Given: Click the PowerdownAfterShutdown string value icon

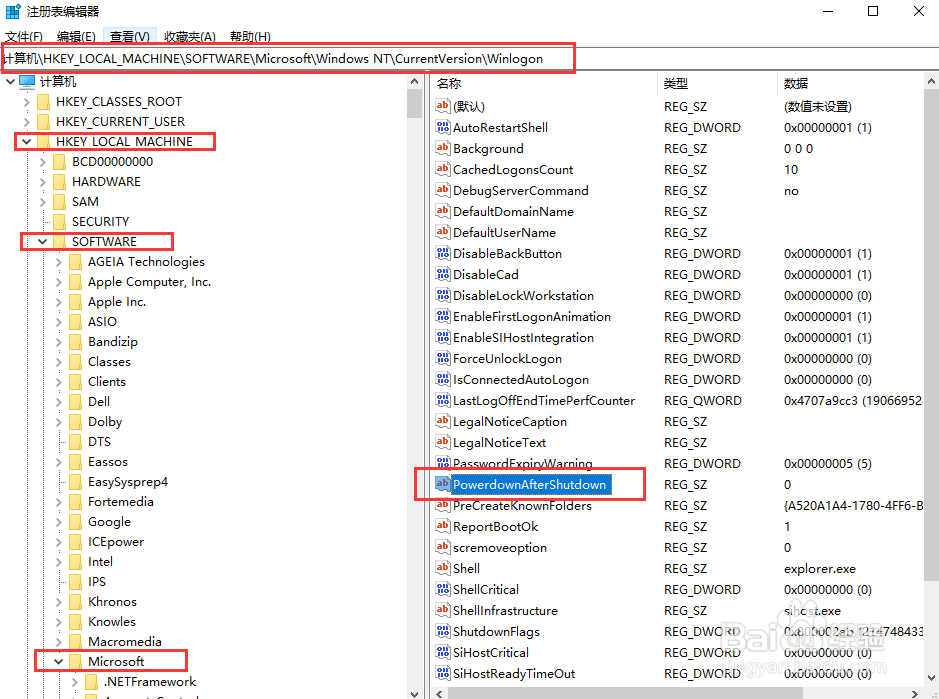Looking at the screenshot, I should pos(442,484).
